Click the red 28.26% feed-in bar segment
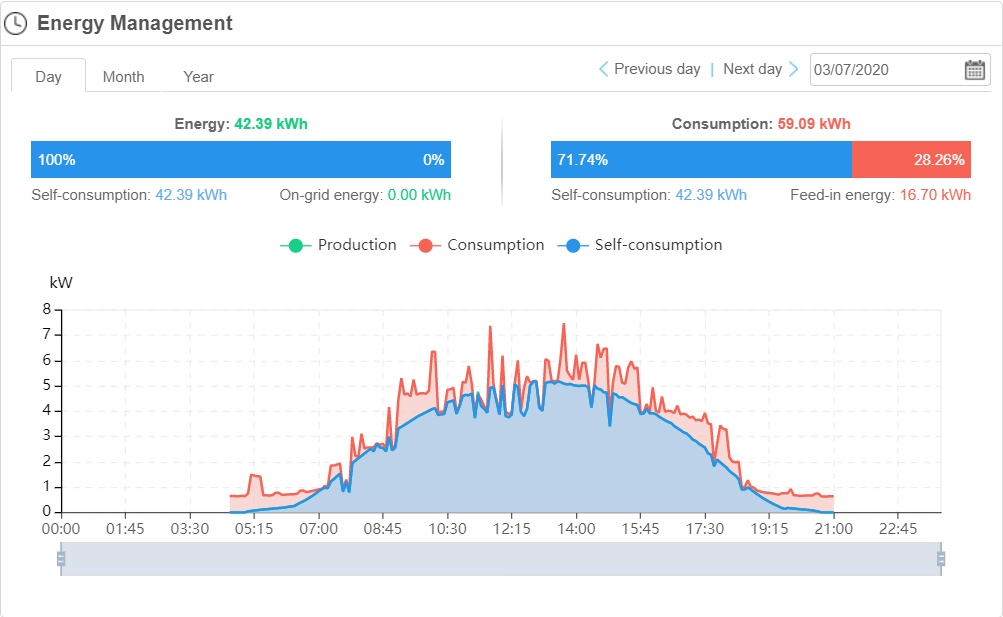This screenshot has width=1003, height=617. coord(910,160)
